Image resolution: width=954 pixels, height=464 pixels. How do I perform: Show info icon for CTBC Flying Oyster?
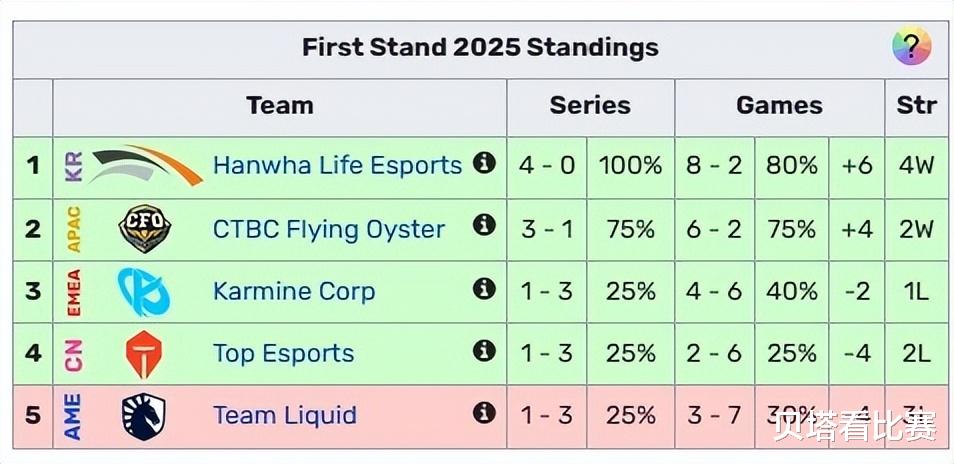[484, 225]
